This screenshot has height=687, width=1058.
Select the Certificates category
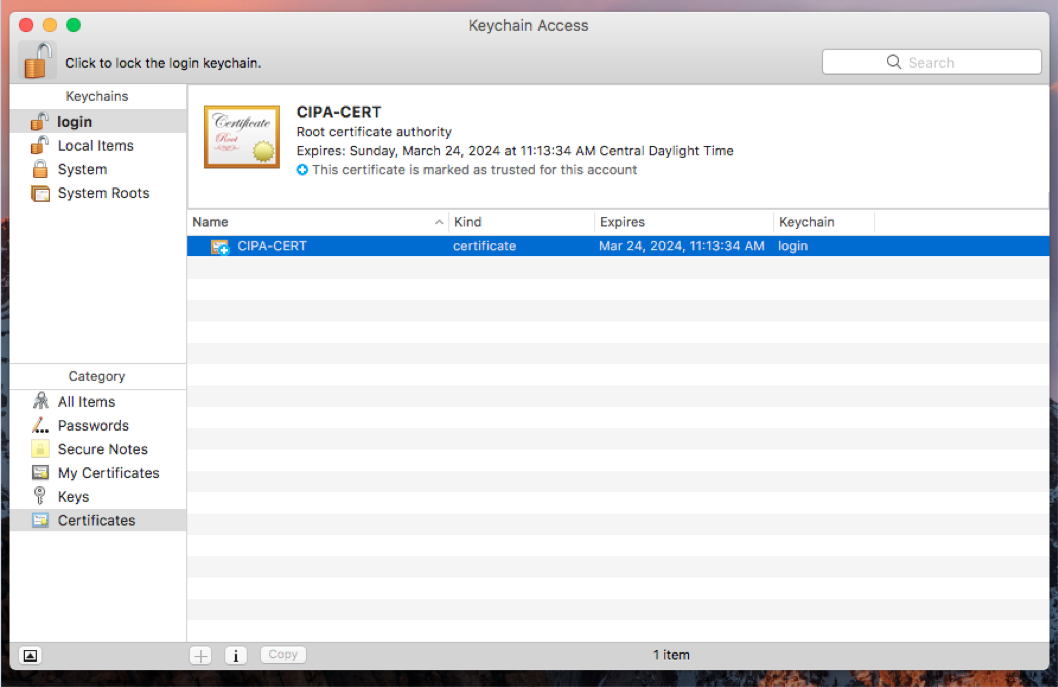(x=96, y=521)
